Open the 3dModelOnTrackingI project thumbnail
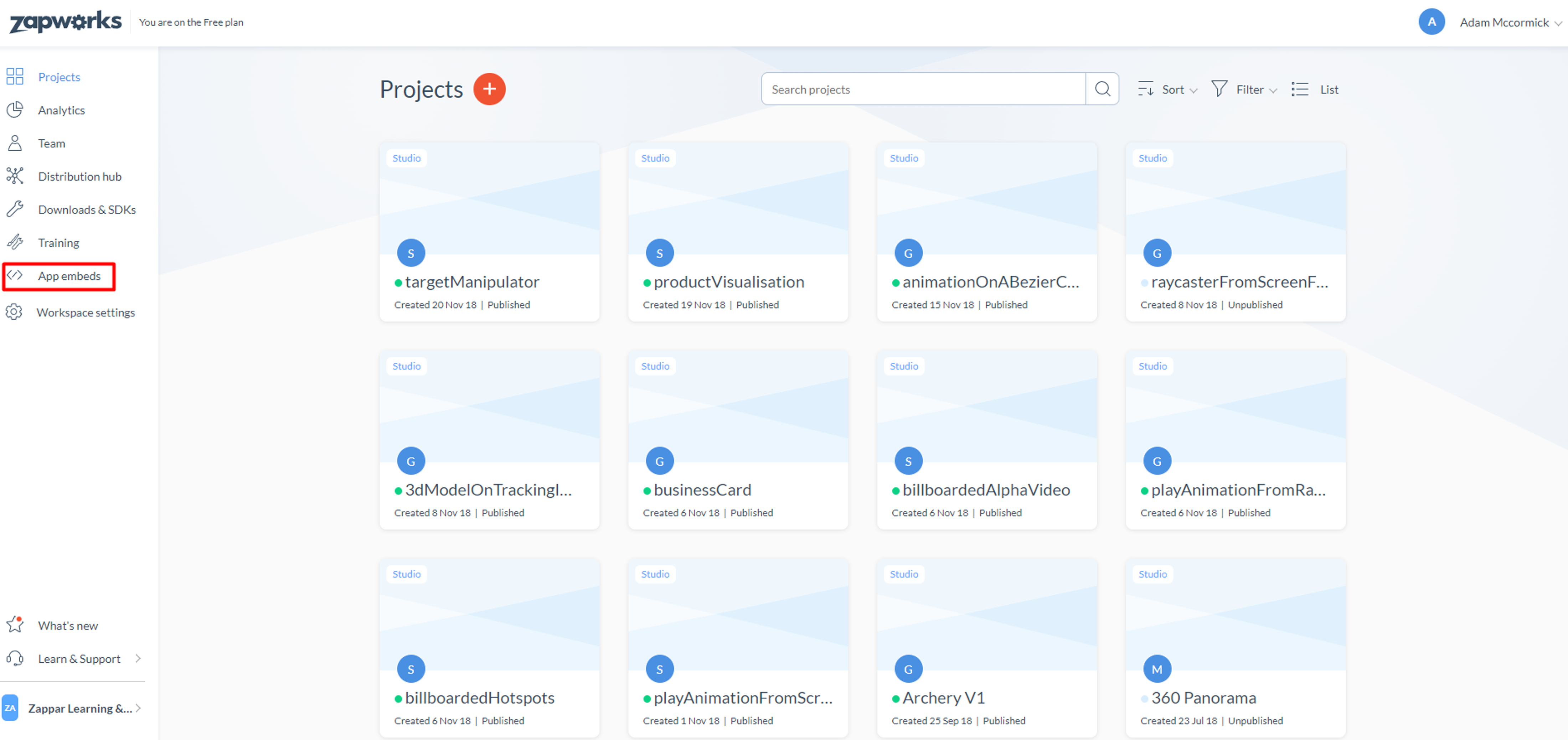This screenshot has height=740, width=1568. click(x=489, y=407)
